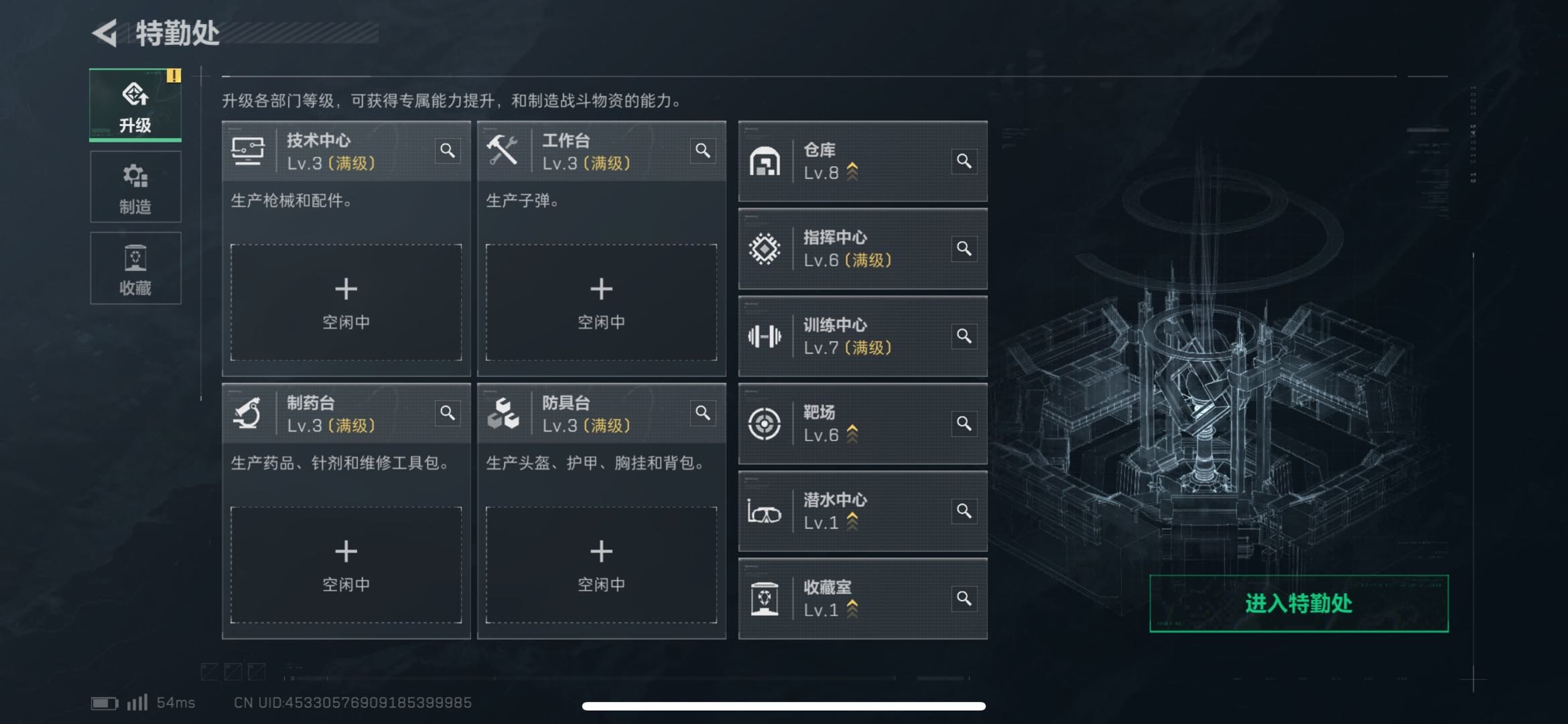Select the 潜水中心 diving goggles icon
The image size is (1568, 724).
coord(765,512)
